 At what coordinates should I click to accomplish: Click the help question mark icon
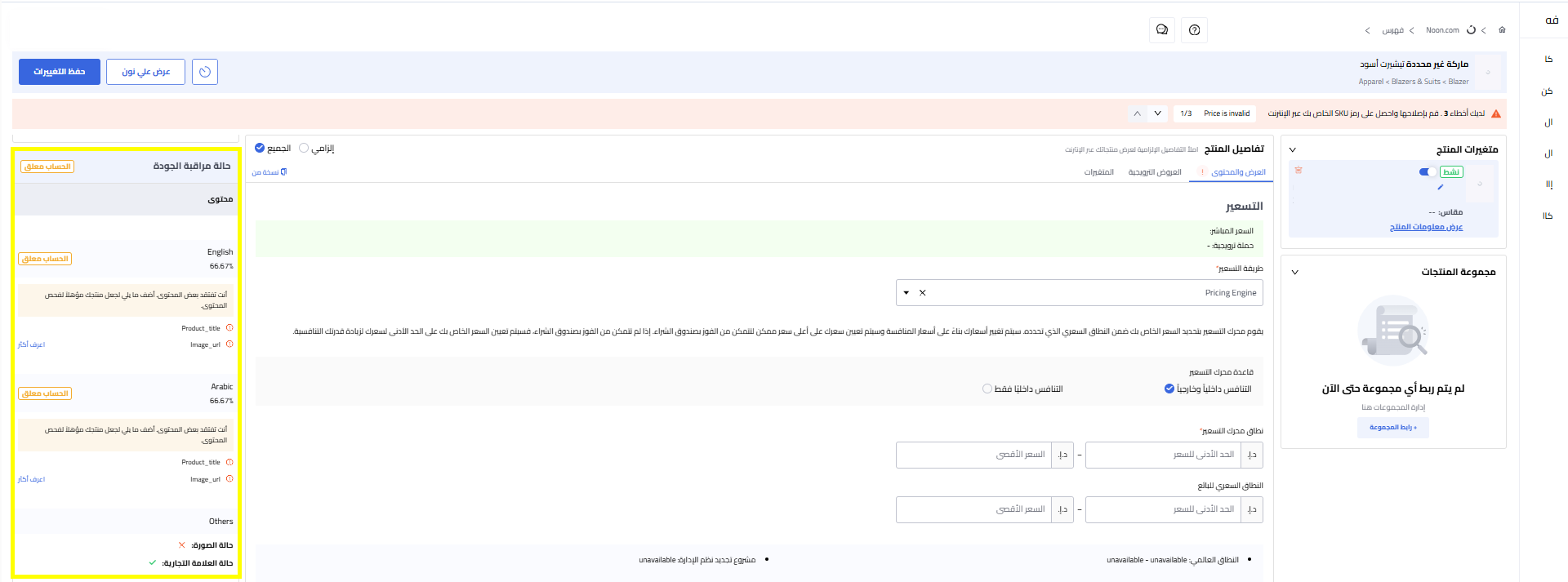pos(1195,30)
